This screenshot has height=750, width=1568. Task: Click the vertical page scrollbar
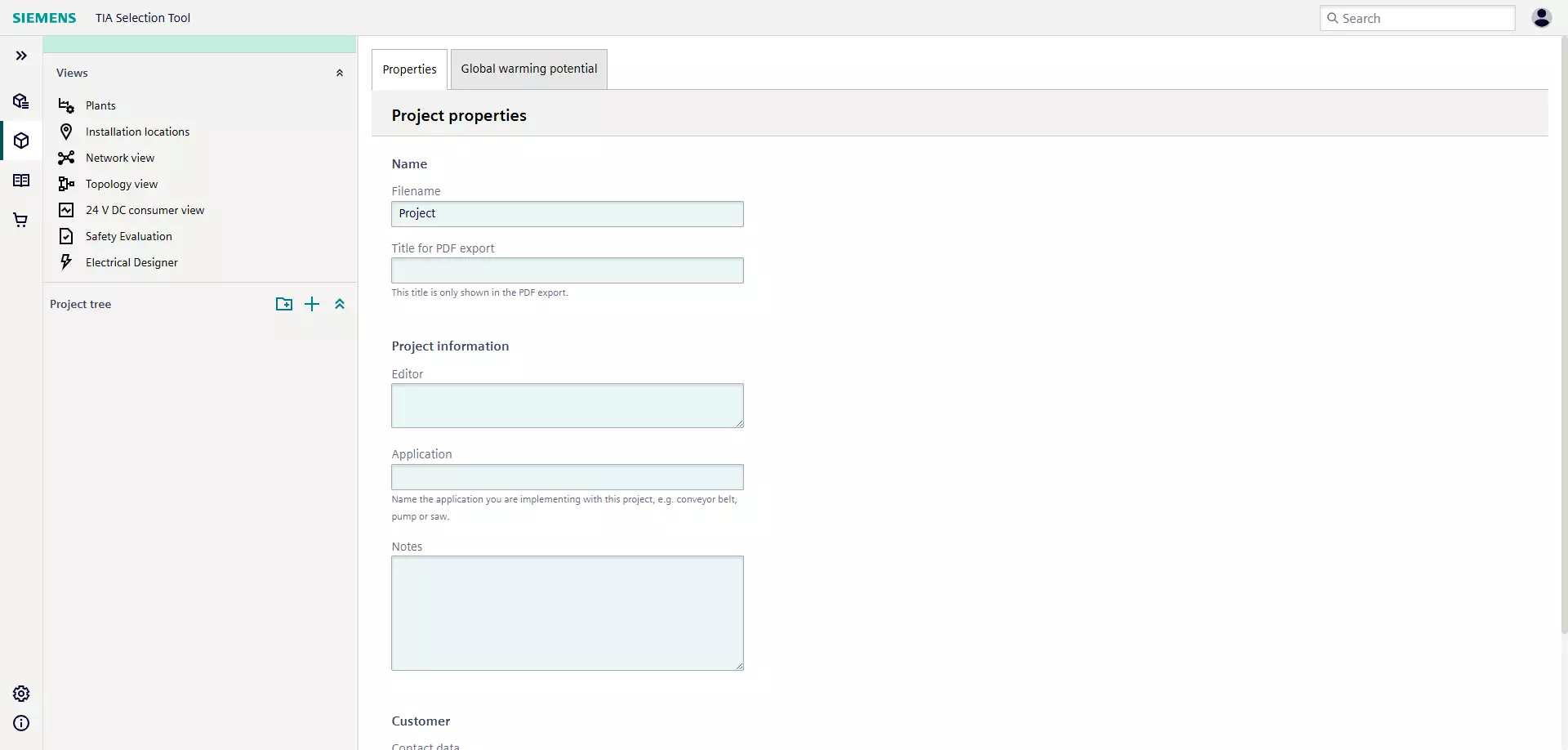point(1564,335)
